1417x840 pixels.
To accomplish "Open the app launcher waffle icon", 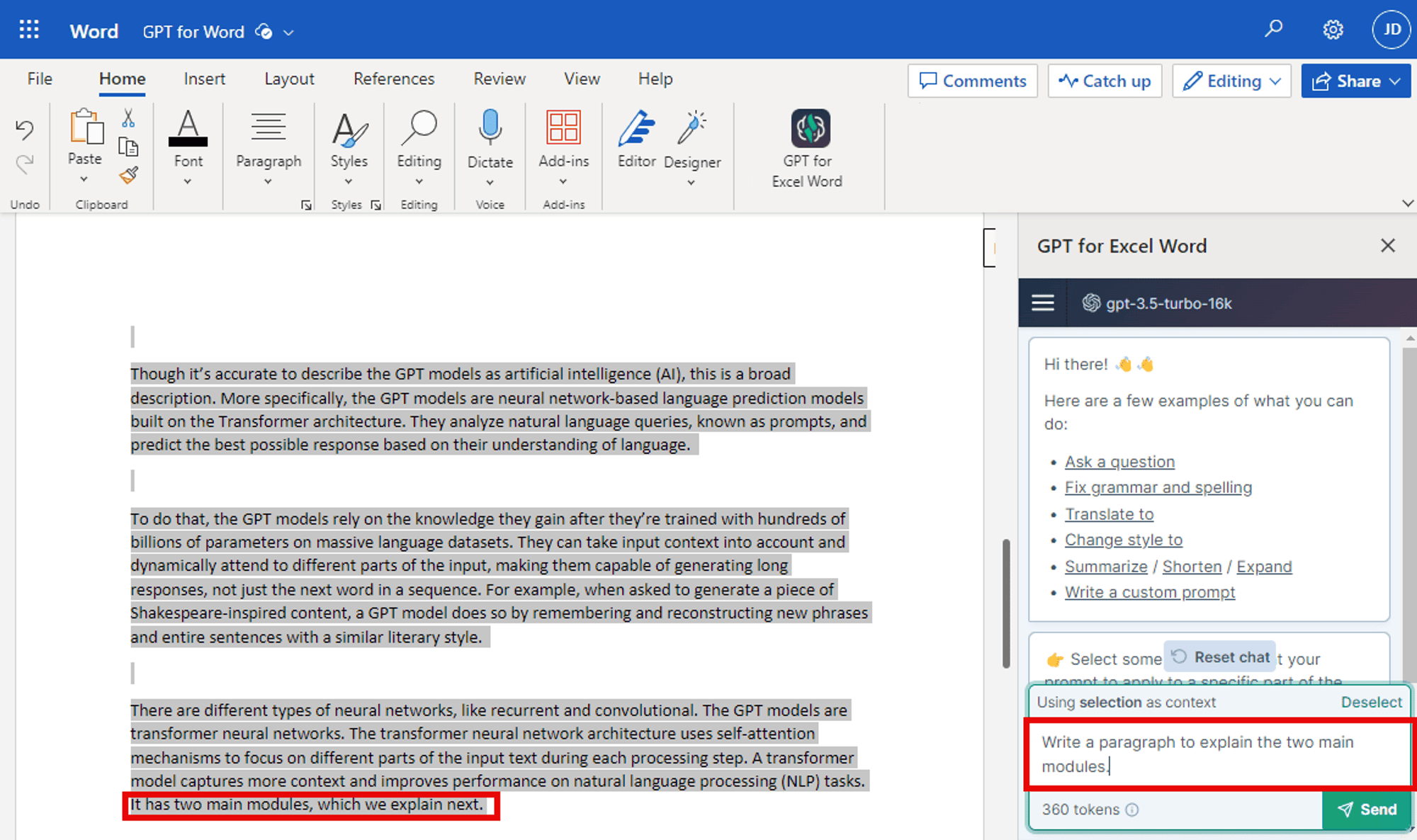I will point(29,30).
